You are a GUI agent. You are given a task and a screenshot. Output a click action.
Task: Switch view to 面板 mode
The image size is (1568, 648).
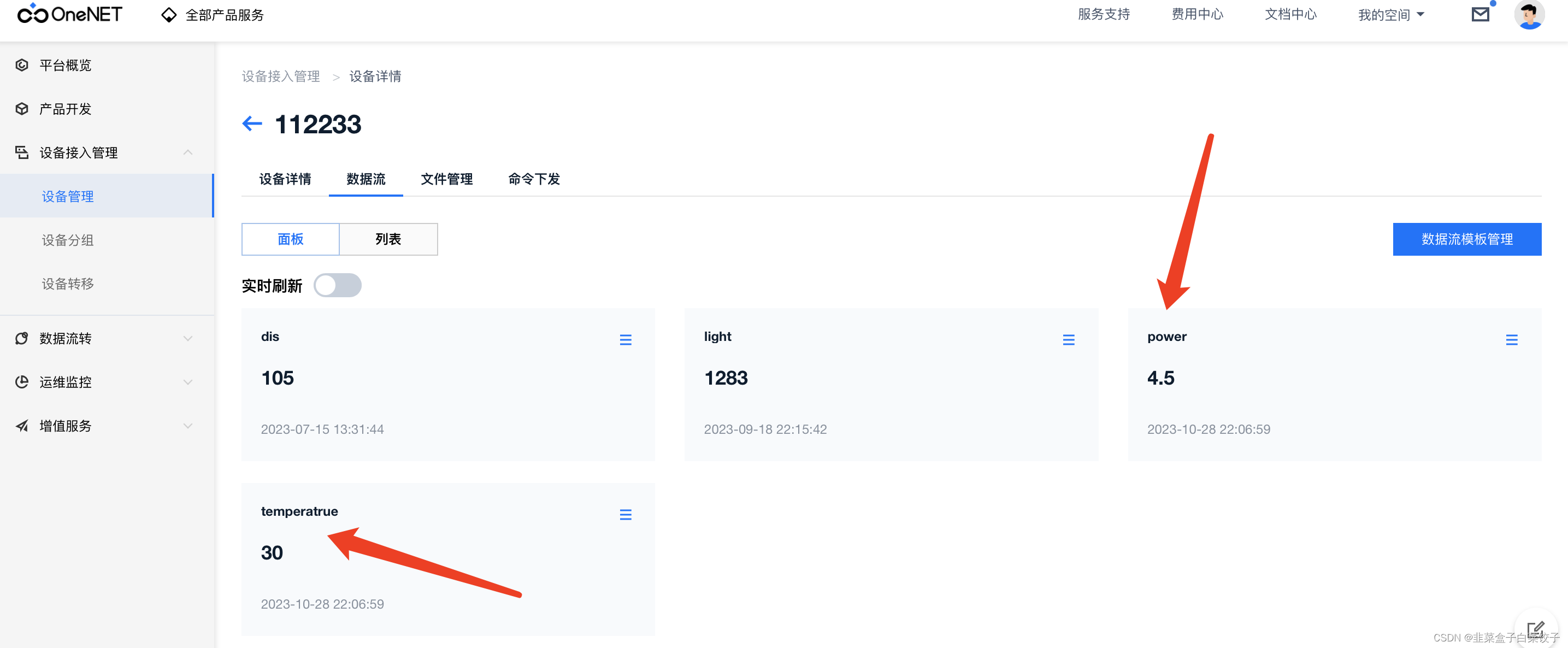(290, 239)
